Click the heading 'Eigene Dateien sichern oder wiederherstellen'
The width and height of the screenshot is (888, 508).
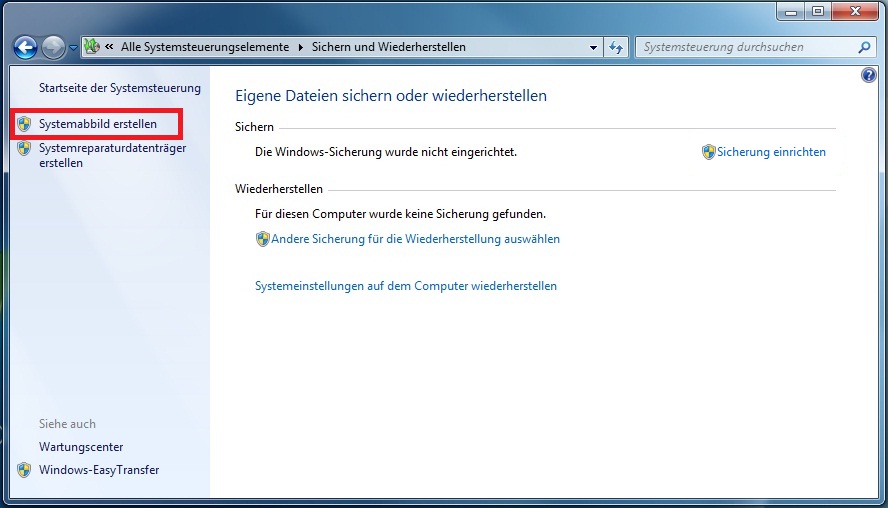coord(391,96)
